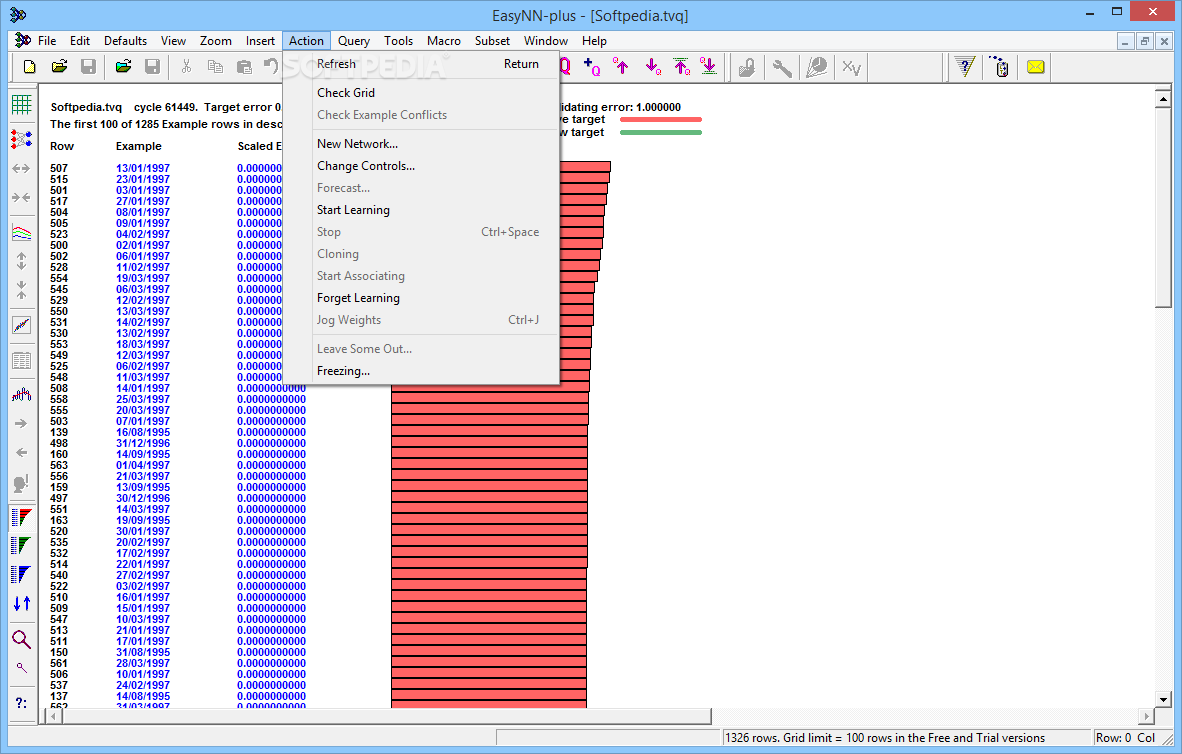This screenshot has height=754, width=1182.
Task: Click the yellow envelope mail icon
Action: [1036, 67]
